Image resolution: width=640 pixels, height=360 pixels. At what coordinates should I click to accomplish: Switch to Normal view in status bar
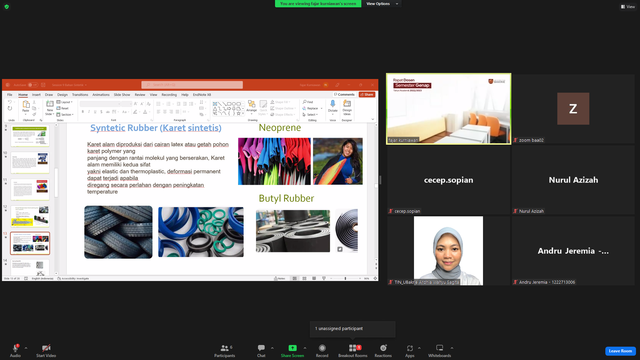click(294, 278)
